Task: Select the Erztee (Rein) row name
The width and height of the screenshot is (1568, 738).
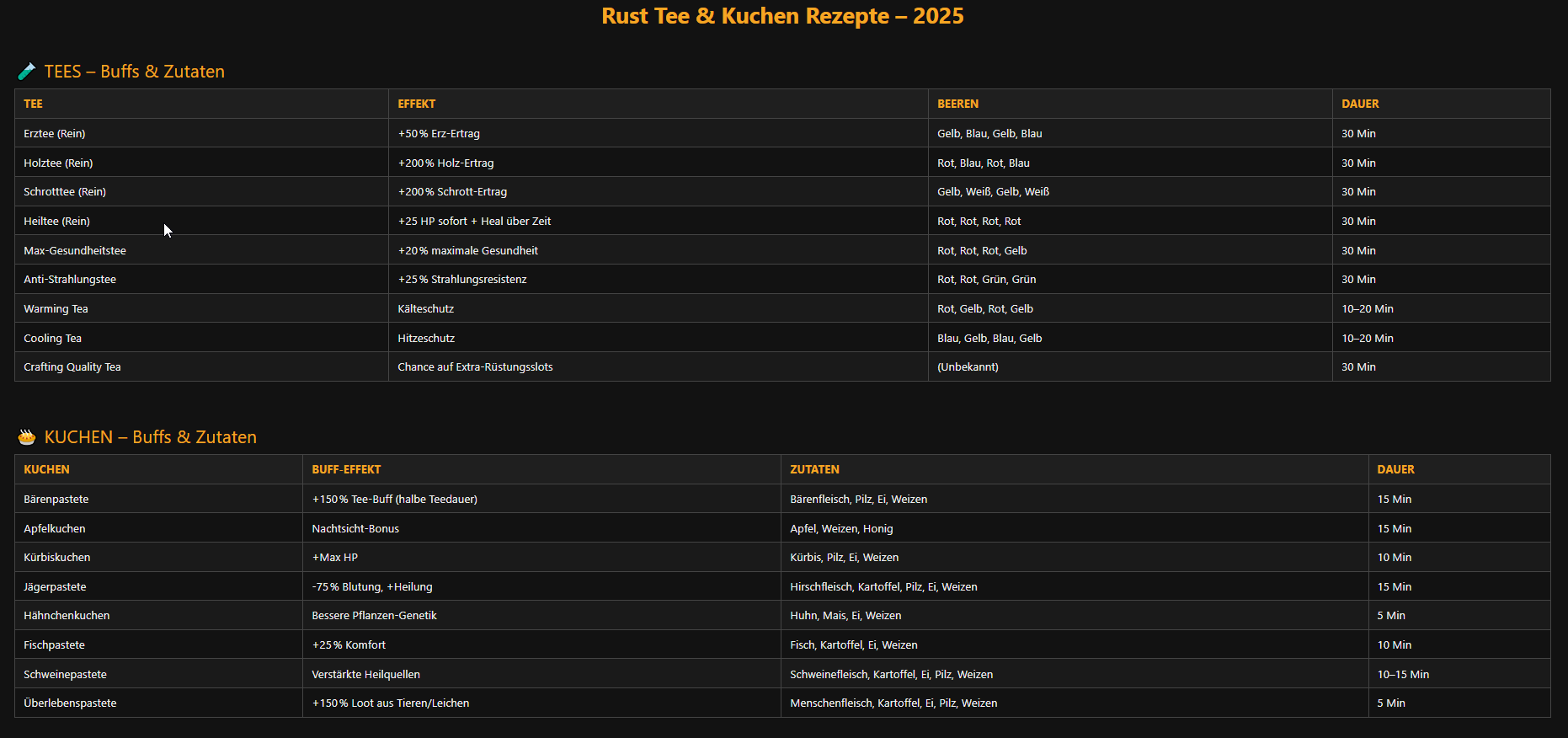Action: click(x=55, y=134)
